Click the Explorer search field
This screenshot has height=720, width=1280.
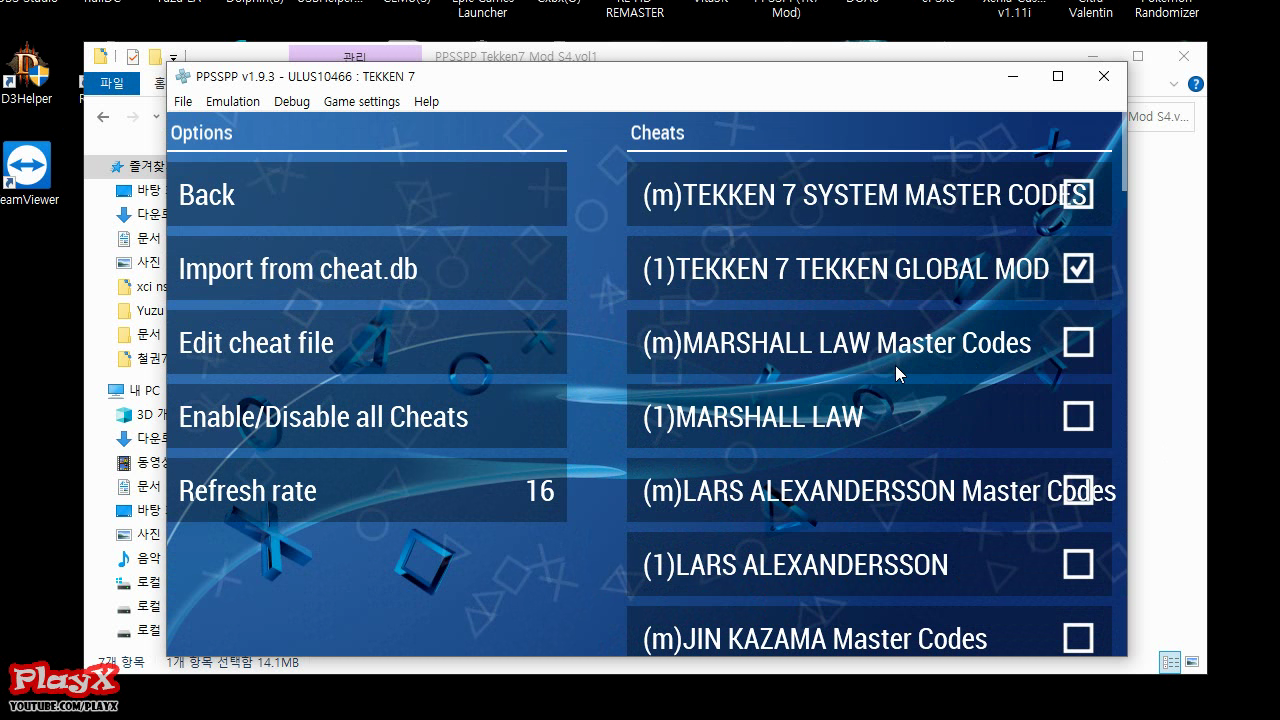coord(1160,117)
